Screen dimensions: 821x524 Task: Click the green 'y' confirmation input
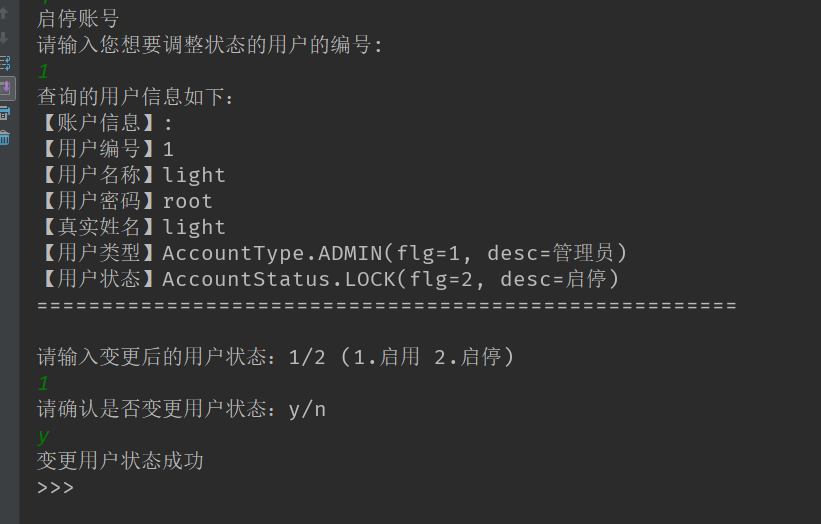click(43, 436)
